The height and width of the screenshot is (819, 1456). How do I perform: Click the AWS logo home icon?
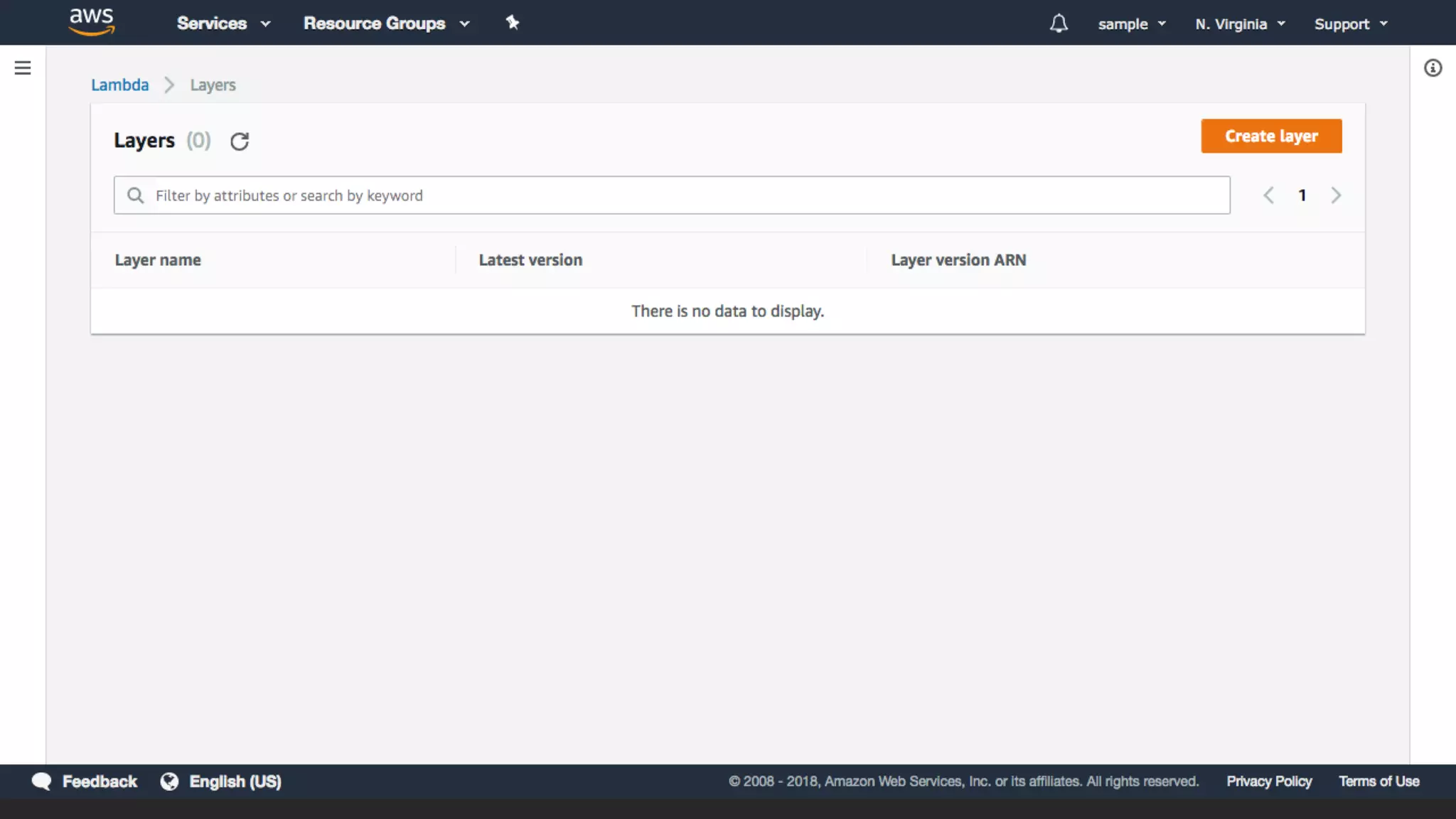click(92, 21)
